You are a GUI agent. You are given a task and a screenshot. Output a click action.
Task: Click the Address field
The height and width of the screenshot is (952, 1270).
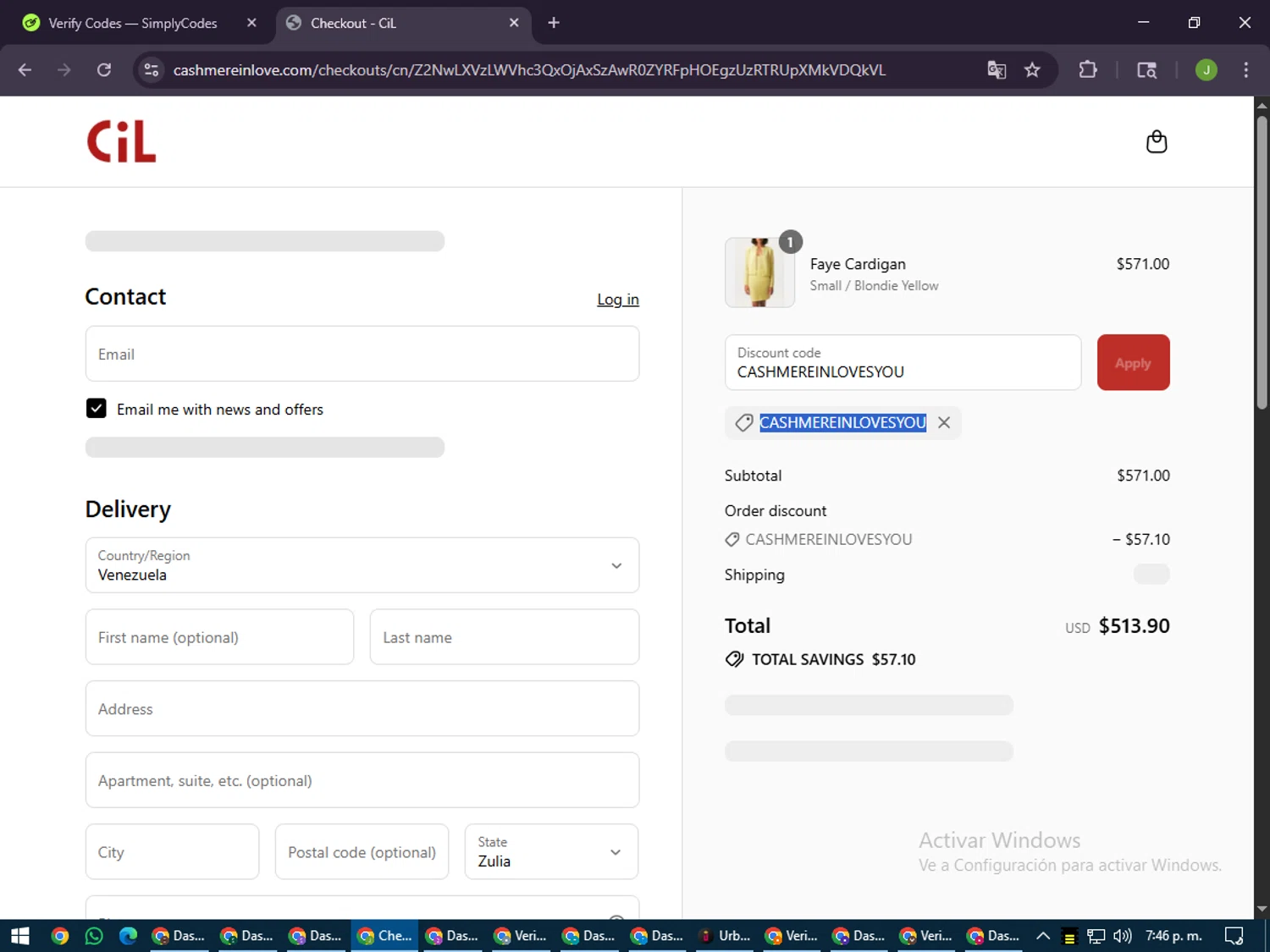[362, 708]
